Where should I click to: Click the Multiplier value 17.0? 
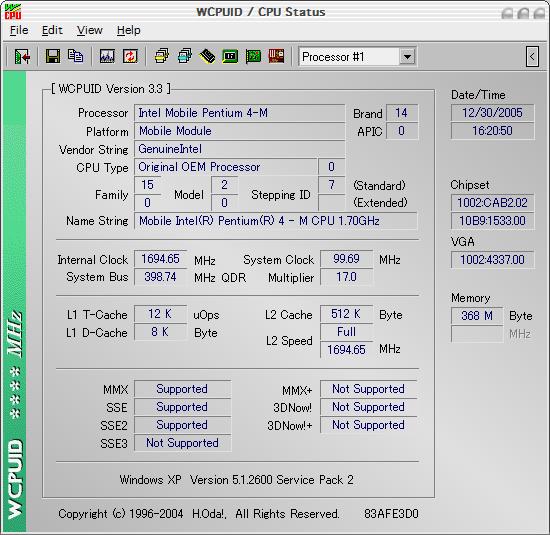(347, 277)
